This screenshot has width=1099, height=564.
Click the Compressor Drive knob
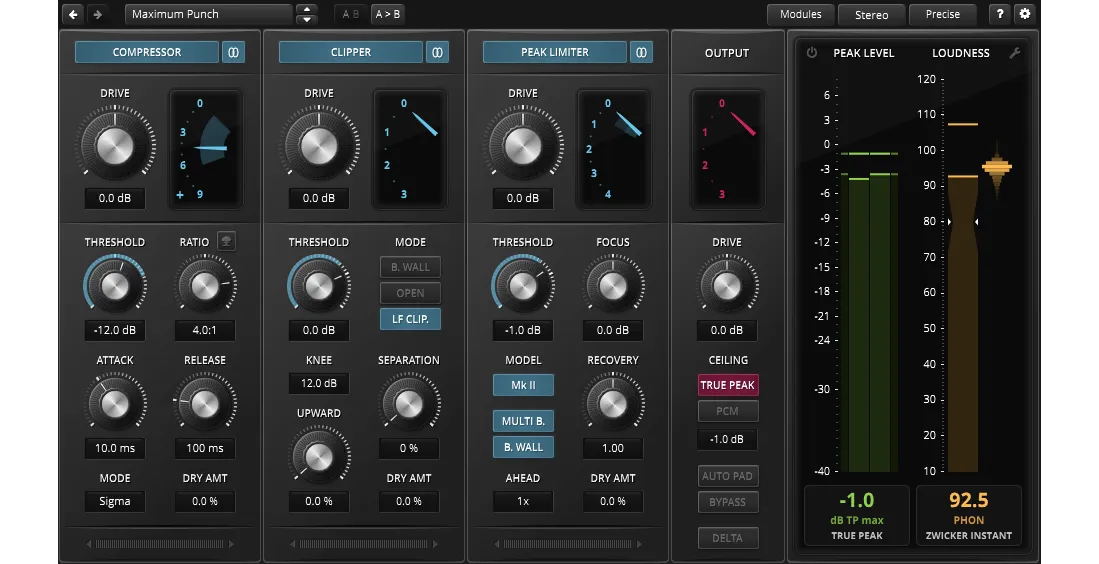[x=115, y=146]
